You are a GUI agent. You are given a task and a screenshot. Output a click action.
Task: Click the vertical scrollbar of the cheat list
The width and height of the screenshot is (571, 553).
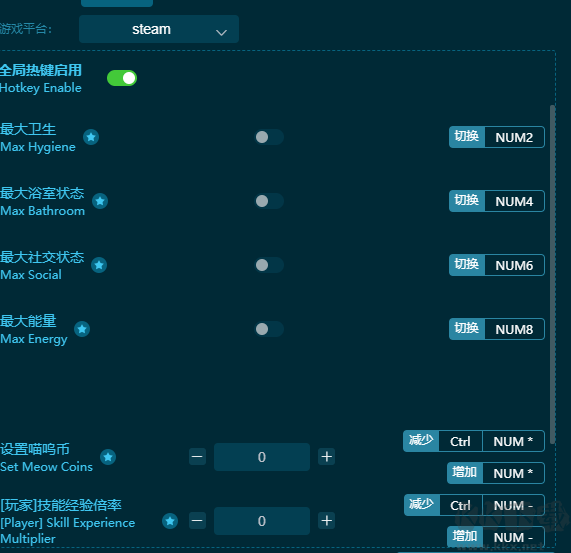point(552,274)
